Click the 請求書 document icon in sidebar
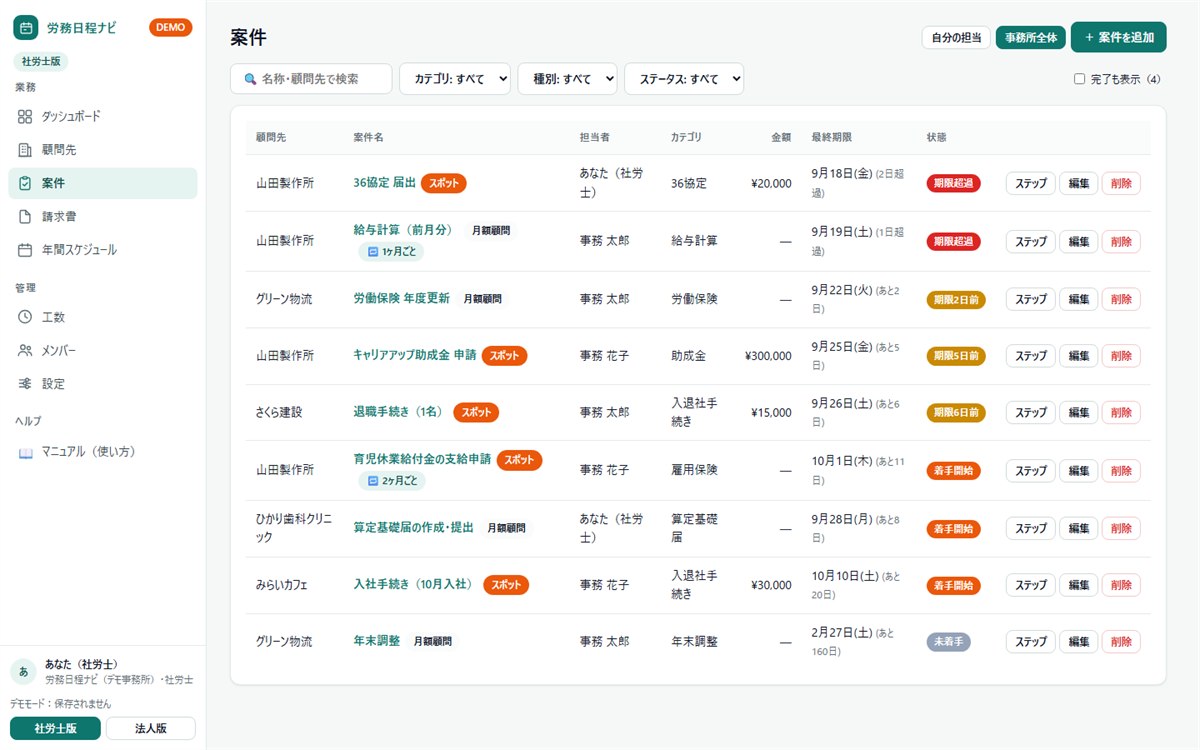Image resolution: width=1200 pixels, height=750 pixels. pyautogui.click(x=25, y=217)
